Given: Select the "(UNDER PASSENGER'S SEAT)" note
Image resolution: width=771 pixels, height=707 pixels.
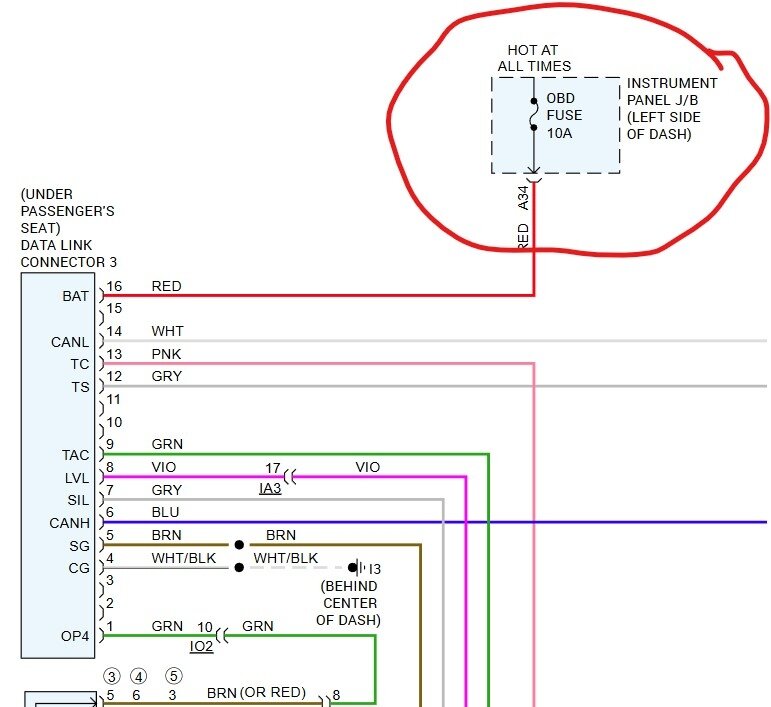Looking at the screenshot, I should [x=67, y=211].
